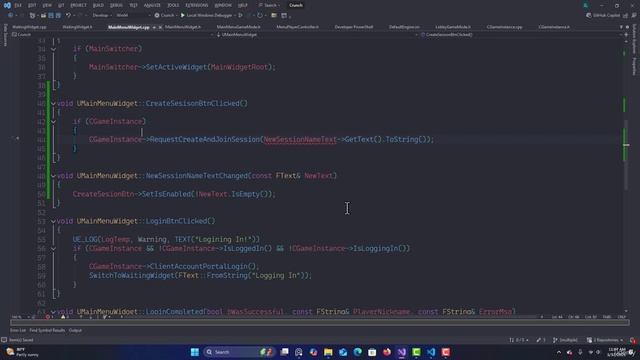640x360 pixels.
Task: Open the Debug menu
Action: [x=116, y=5]
